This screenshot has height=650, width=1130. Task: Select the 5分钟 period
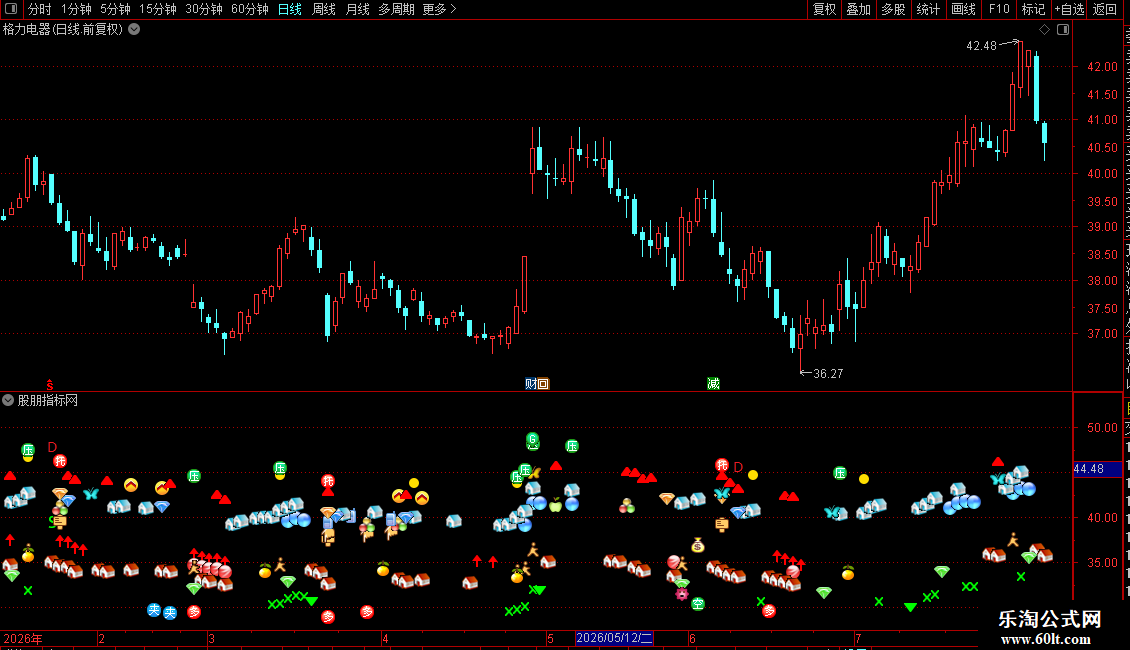[115, 9]
